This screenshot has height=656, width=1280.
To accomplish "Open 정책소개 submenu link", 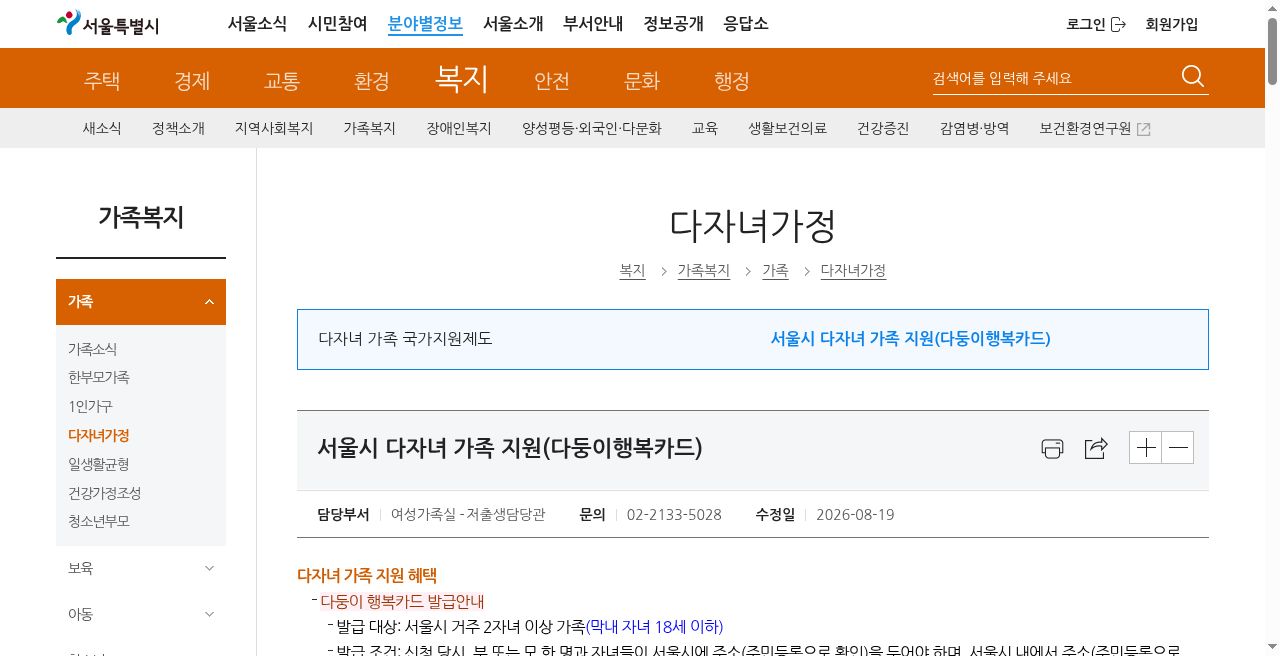I will (x=178, y=128).
